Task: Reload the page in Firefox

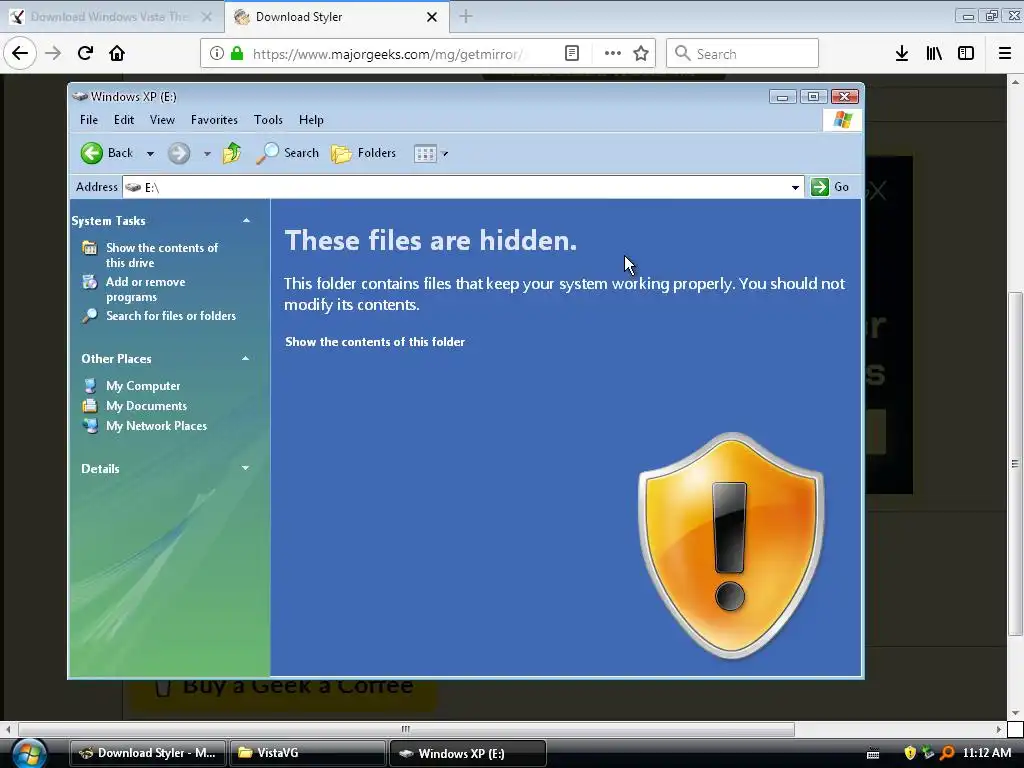Action: pyautogui.click(x=85, y=54)
